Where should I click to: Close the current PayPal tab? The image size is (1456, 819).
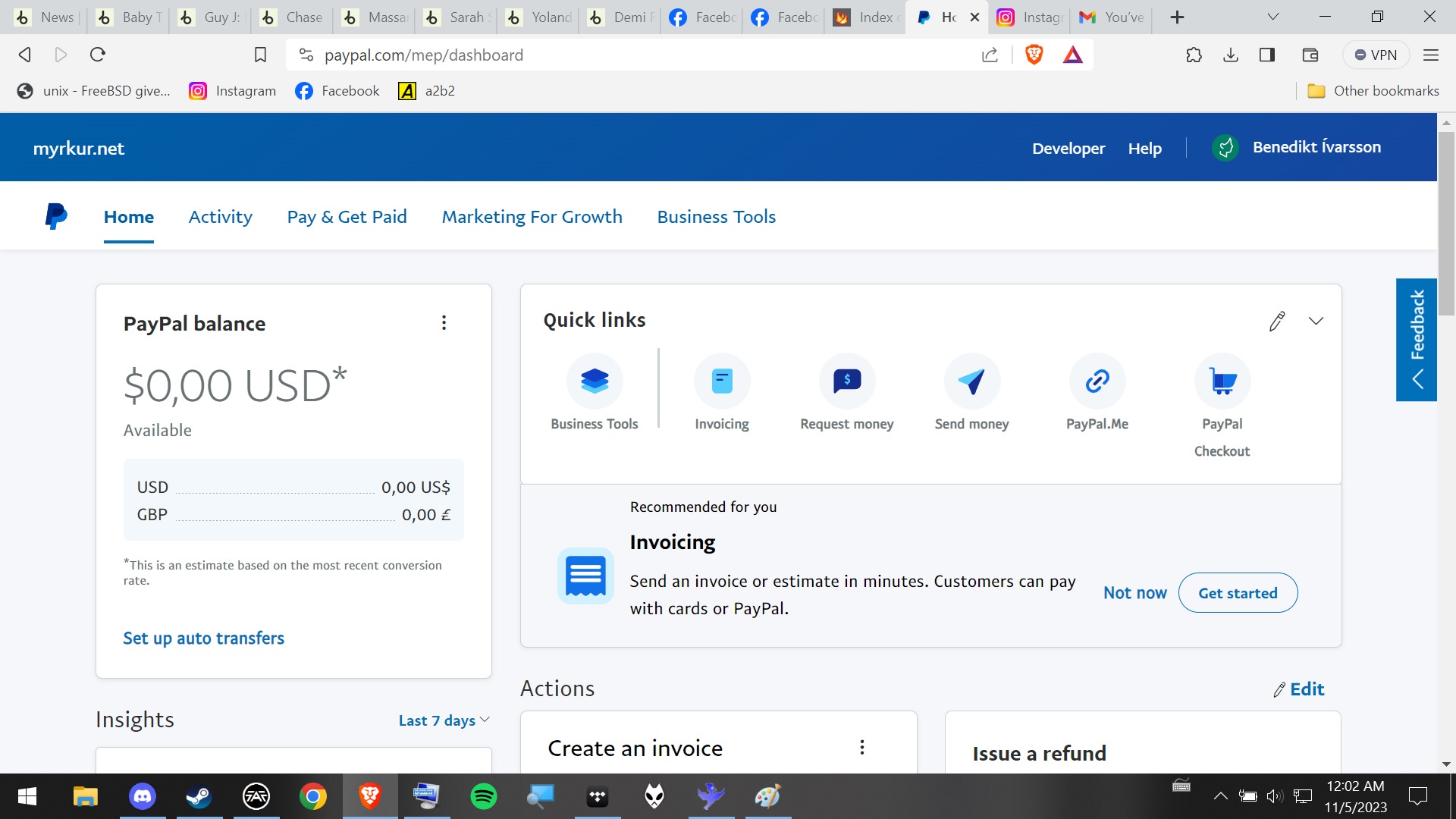pos(974,17)
